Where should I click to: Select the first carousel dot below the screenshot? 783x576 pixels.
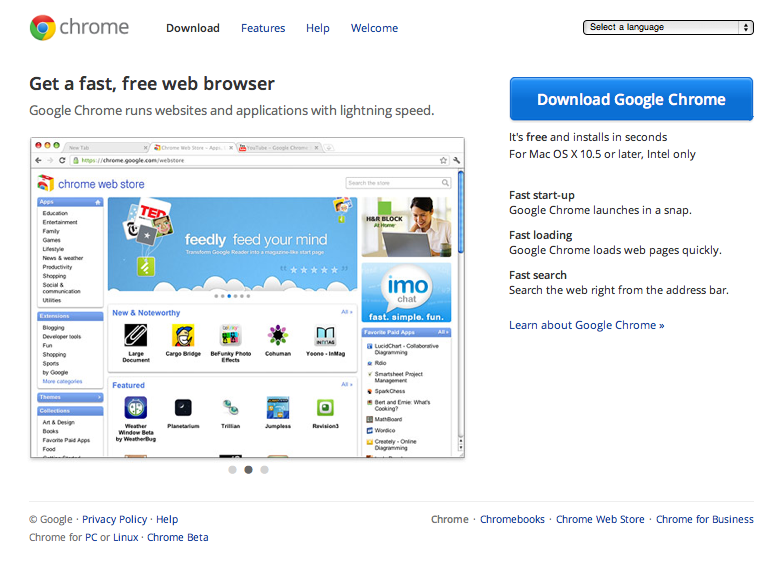pos(232,470)
